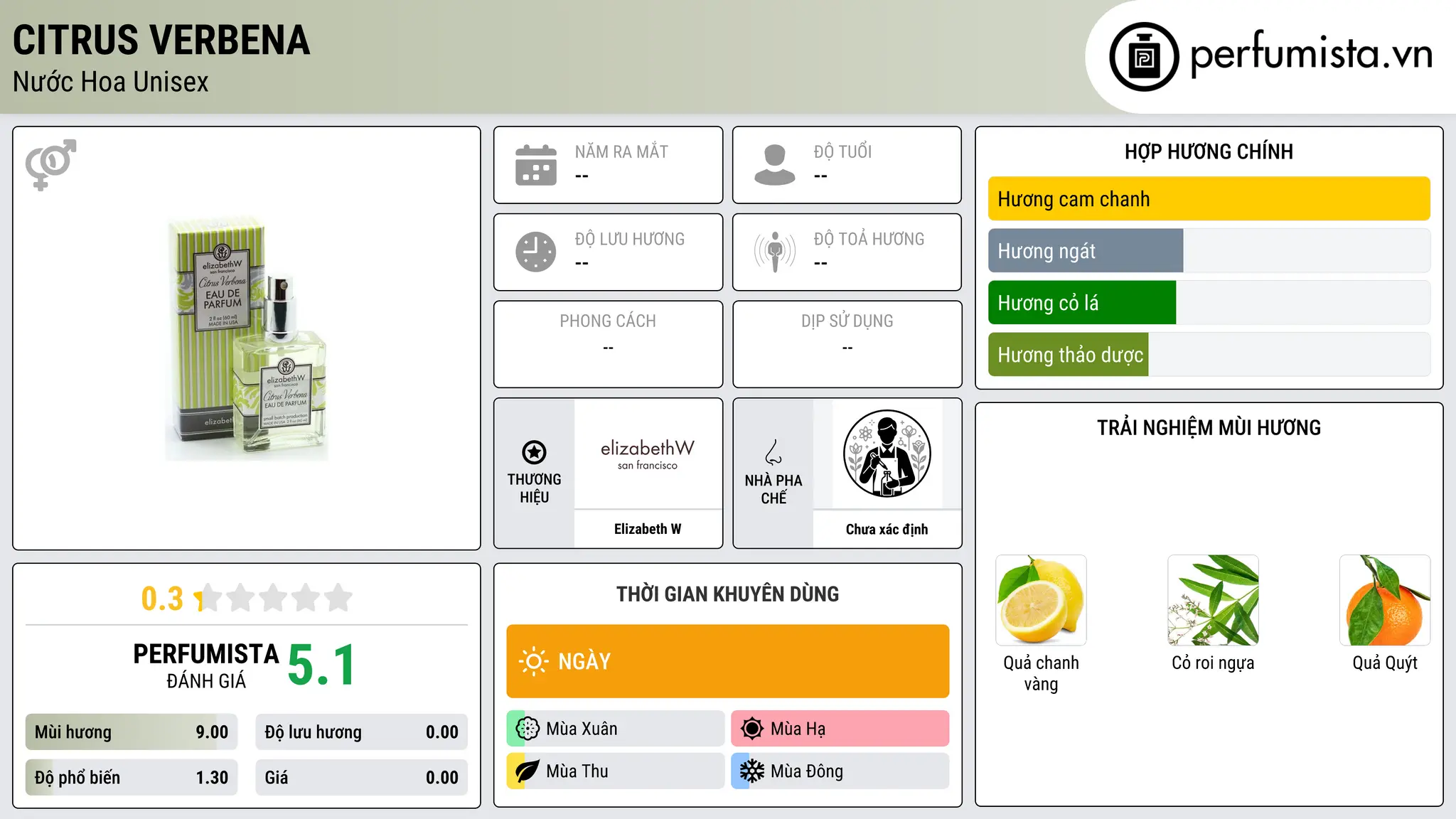Click the Mùi hương 9.00 score bar
Image resolution: width=1456 pixels, height=819 pixels.
pyautogui.click(x=132, y=732)
